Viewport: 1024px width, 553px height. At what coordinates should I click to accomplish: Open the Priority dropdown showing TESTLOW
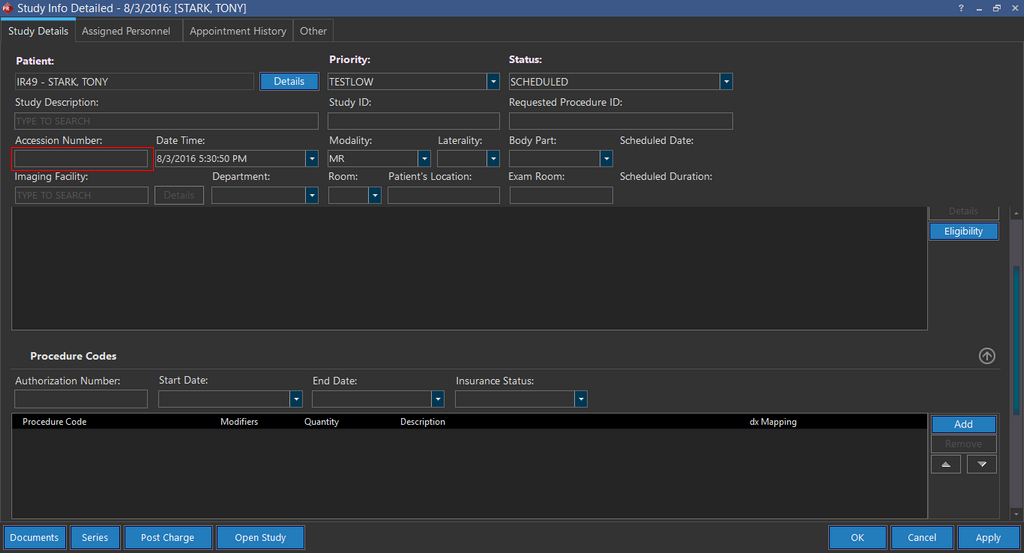click(493, 82)
